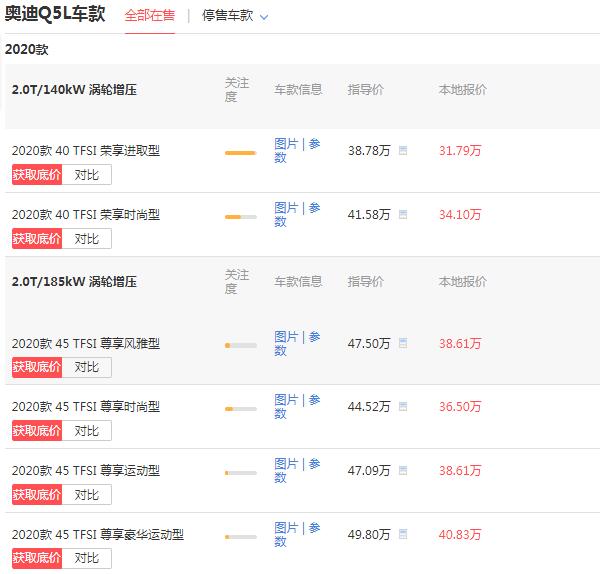The width and height of the screenshot is (600, 574).
Task: Click attention bar for 45 TFSI 尊享运动型
Action: coord(241,473)
